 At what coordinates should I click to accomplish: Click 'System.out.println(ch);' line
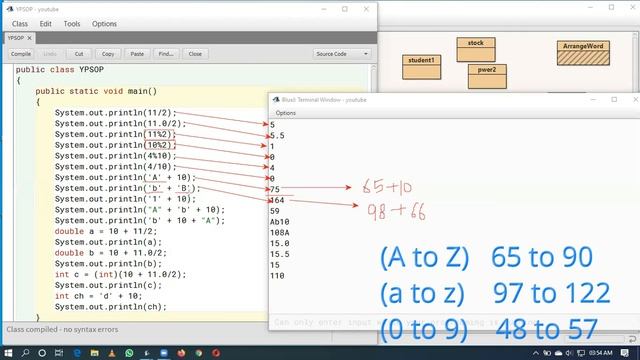(x=111, y=307)
